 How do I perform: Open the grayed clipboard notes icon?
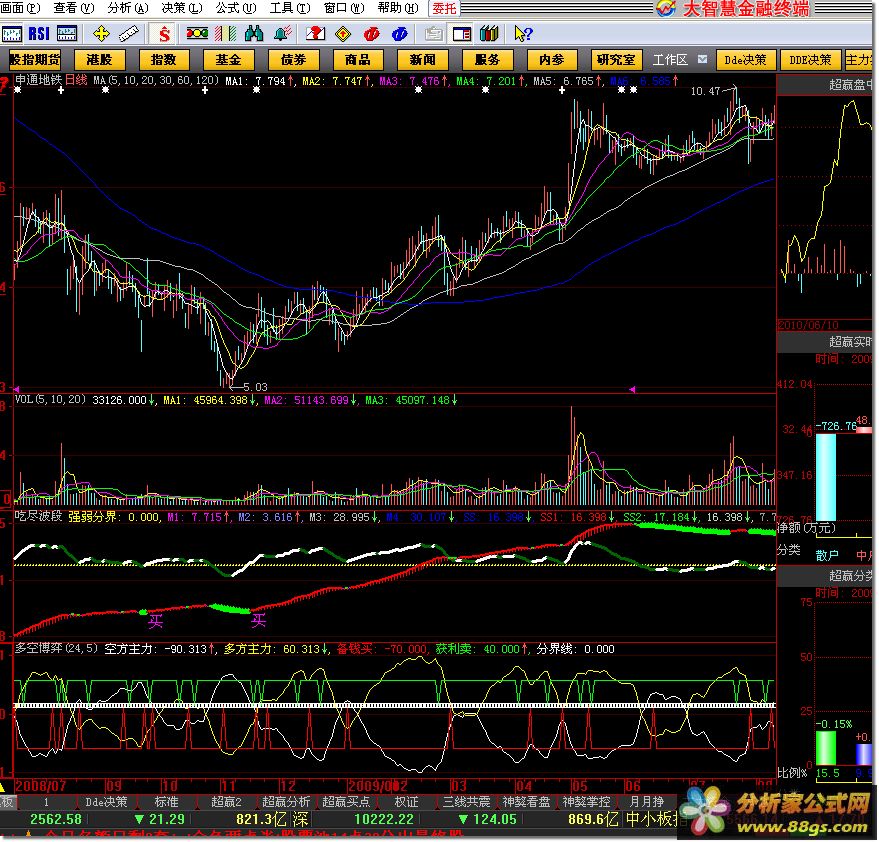[x=433, y=34]
